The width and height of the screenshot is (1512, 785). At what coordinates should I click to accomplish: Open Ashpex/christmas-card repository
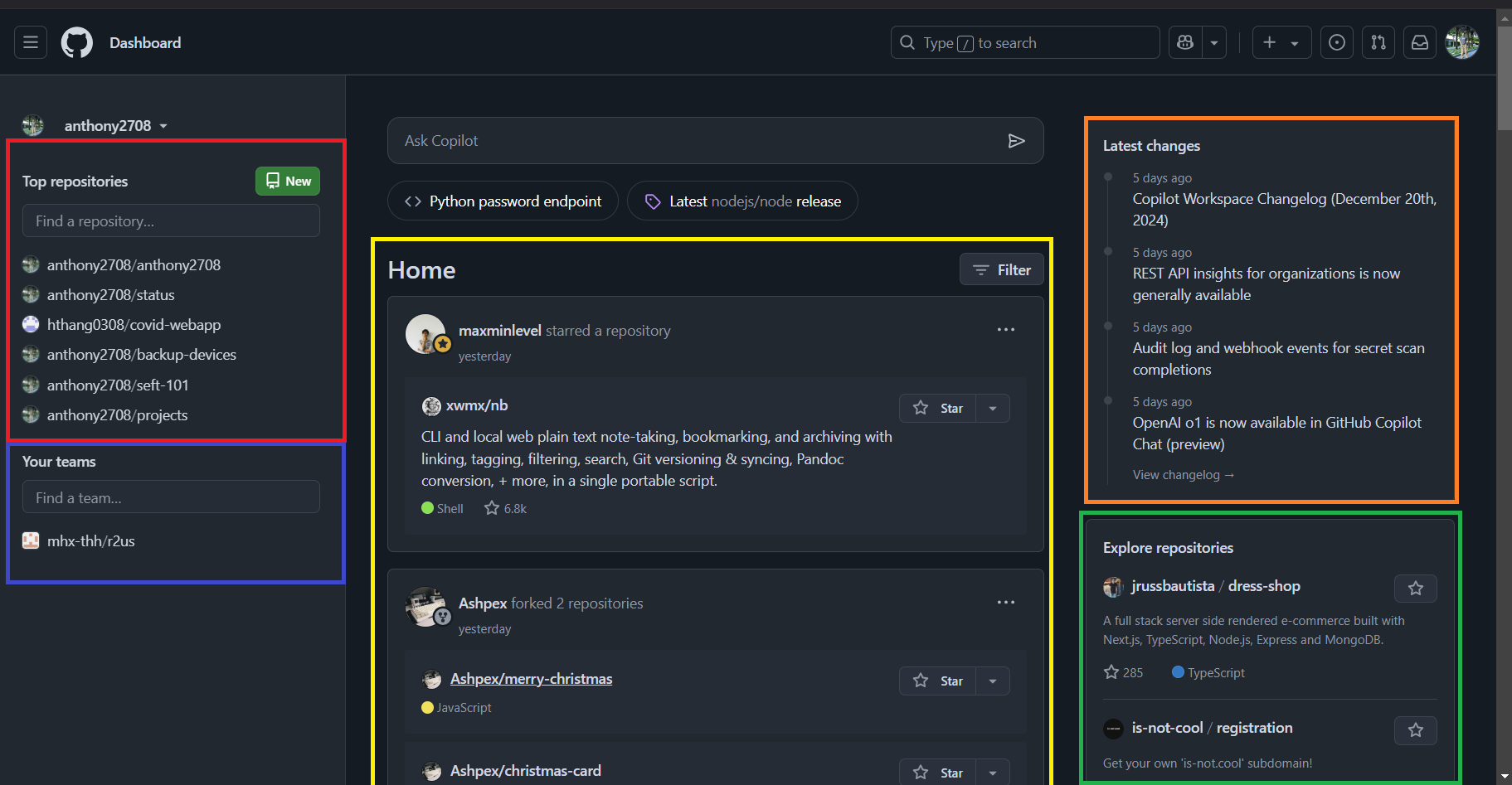click(x=526, y=771)
